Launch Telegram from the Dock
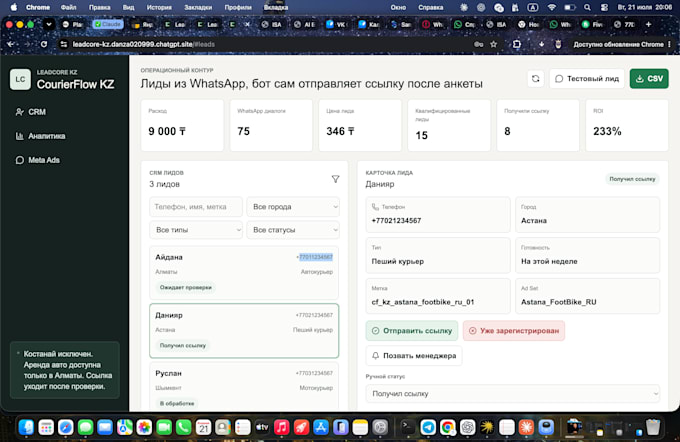This screenshot has height=442, width=680. click(x=428, y=427)
